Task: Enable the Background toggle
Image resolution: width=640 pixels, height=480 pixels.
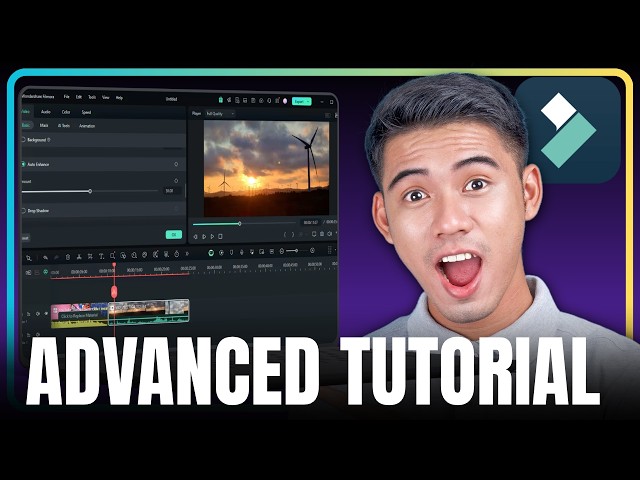Action: 23,140
